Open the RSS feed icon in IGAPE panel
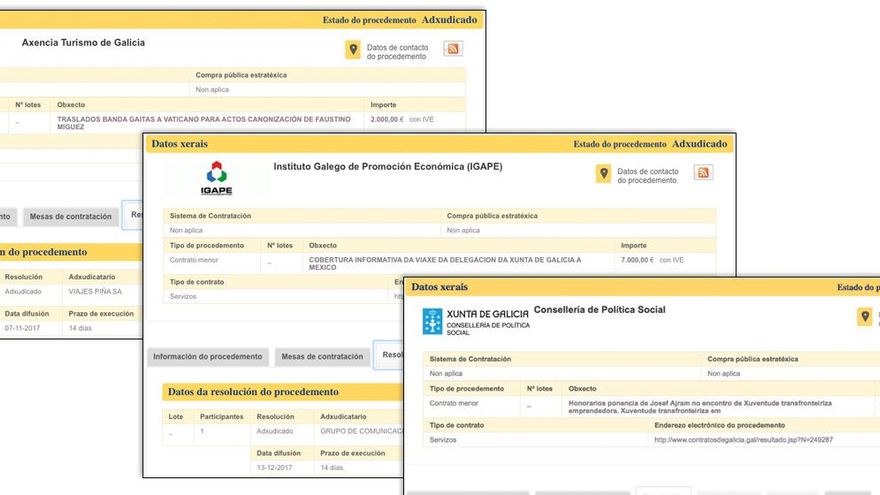Image resolution: width=880 pixels, height=495 pixels. tap(703, 173)
